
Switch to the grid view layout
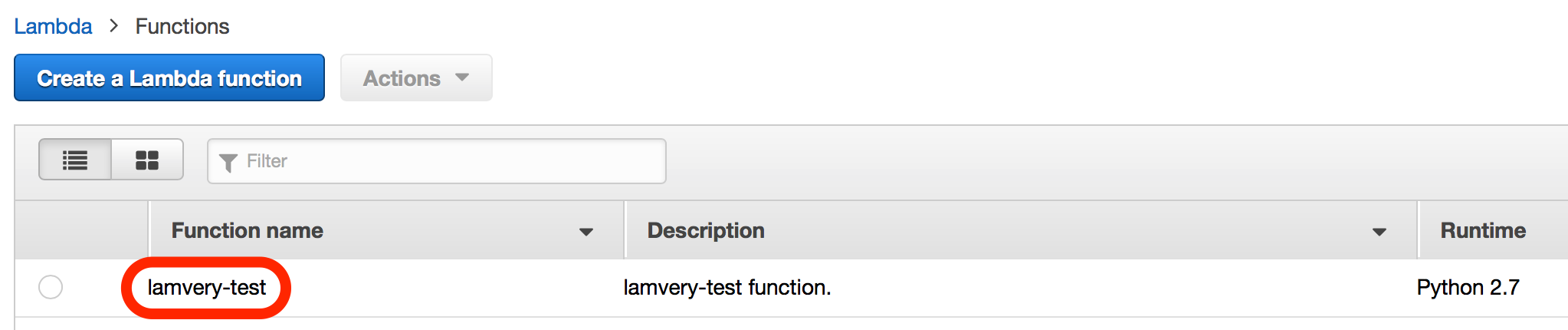click(147, 160)
